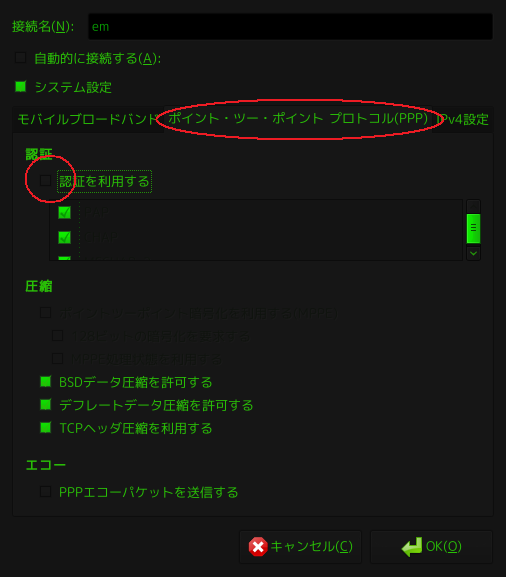Click the authentication list scroll-down arrow

(473, 253)
